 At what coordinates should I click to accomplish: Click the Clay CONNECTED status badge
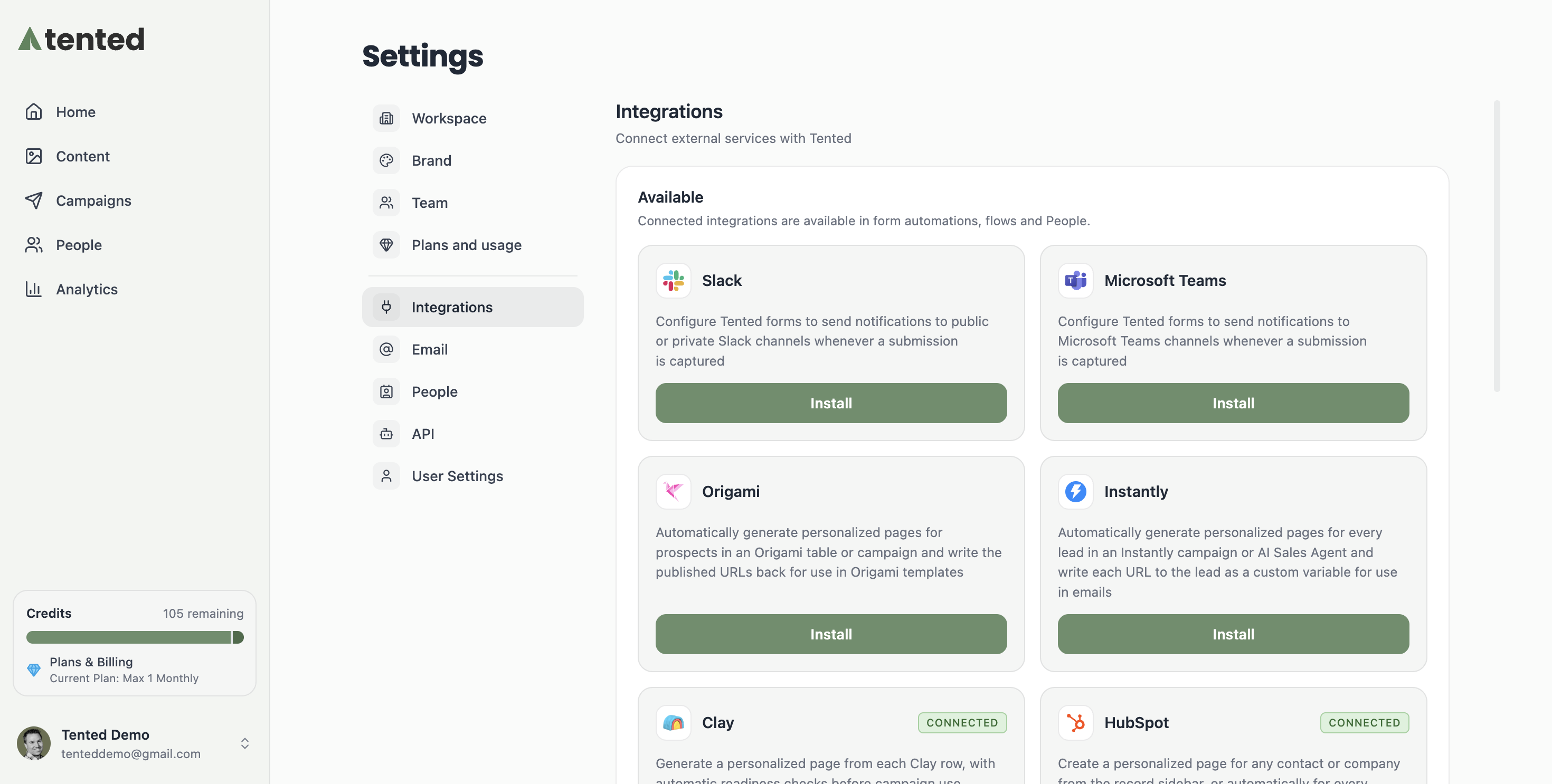[962, 723]
